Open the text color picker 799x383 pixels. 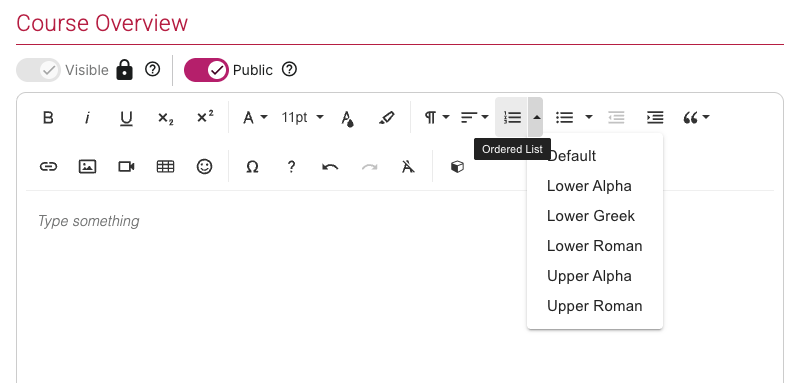348,118
